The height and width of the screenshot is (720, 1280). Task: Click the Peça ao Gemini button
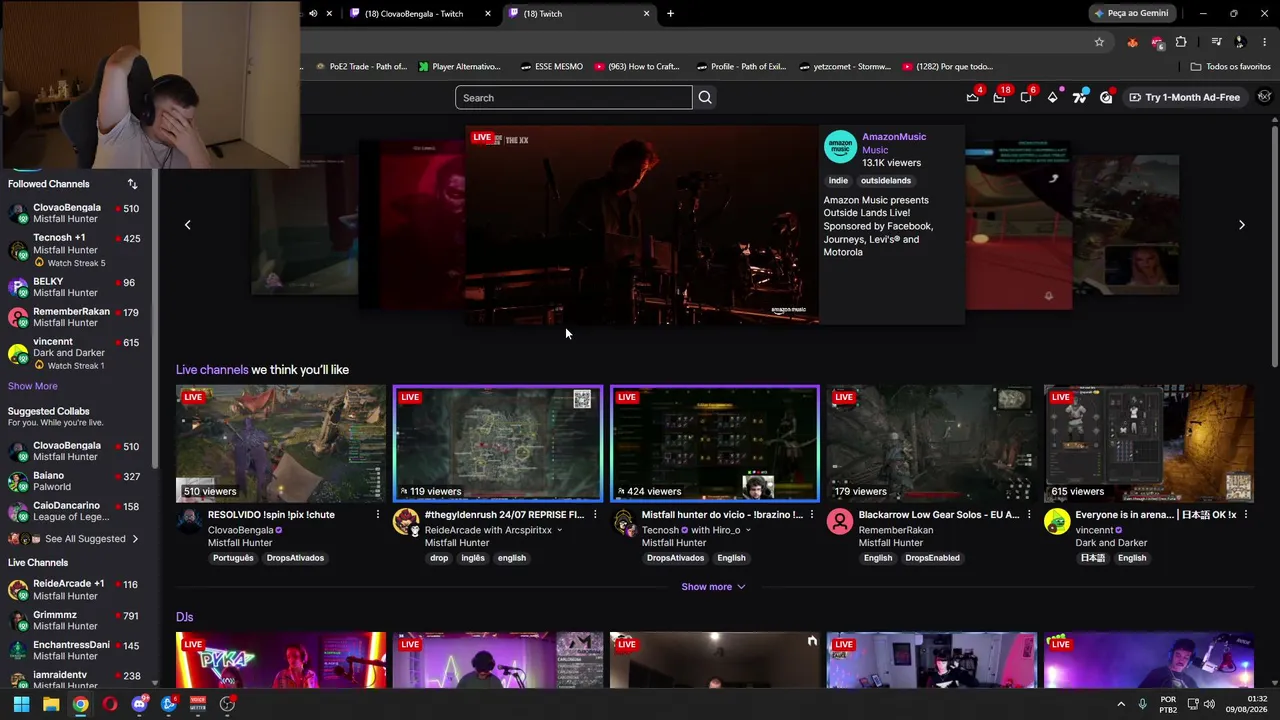1131,13
